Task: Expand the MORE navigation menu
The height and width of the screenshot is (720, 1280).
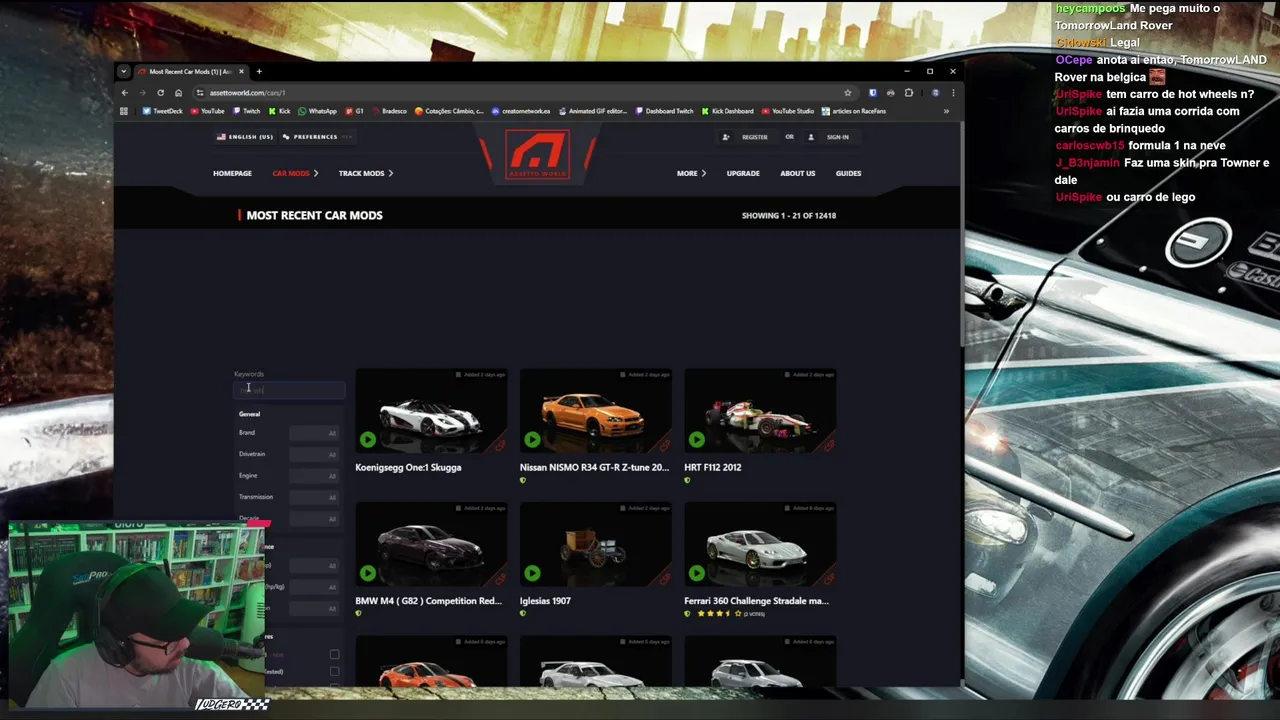Action: pyautogui.click(x=691, y=173)
